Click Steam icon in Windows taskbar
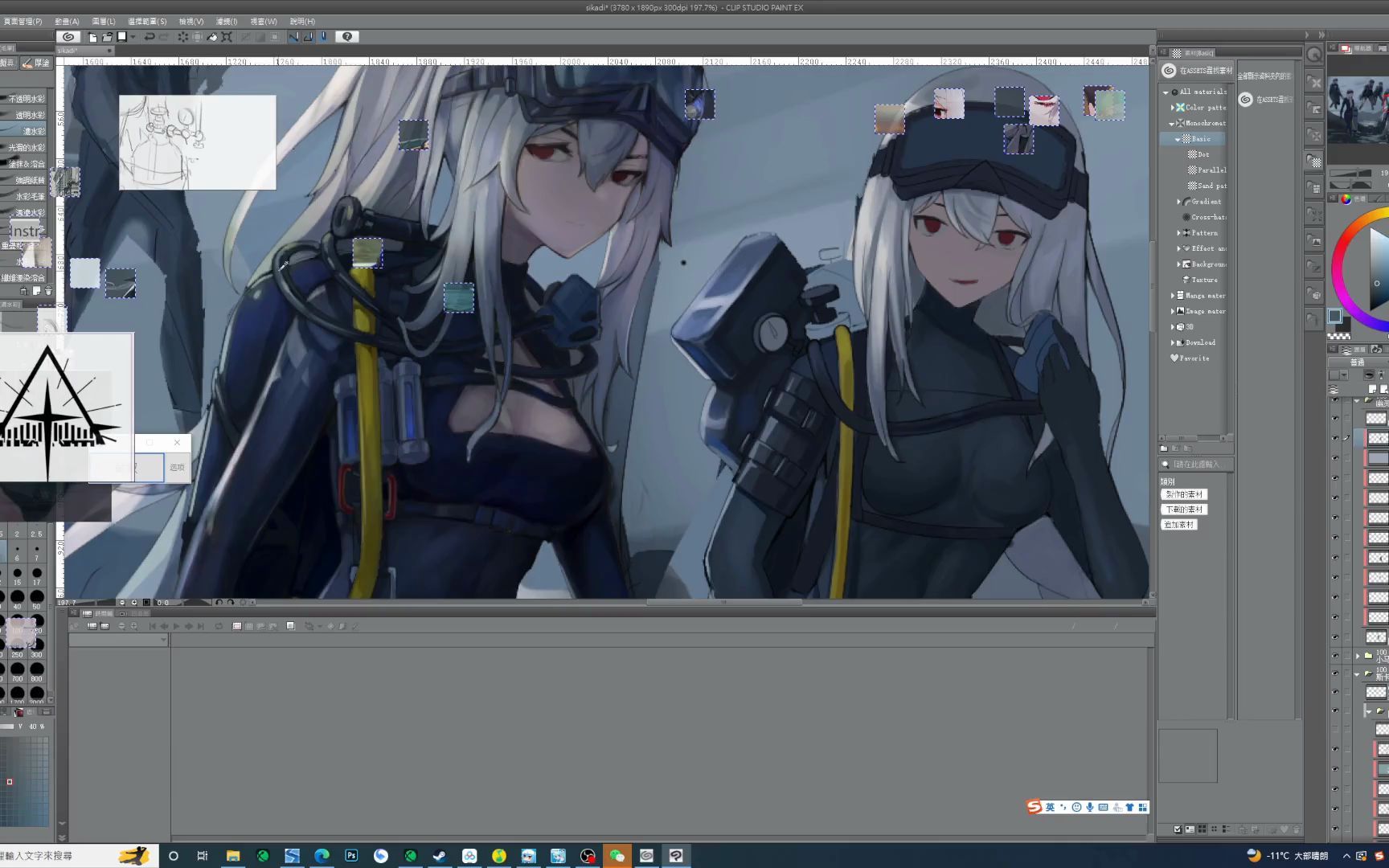This screenshot has width=1389, height=868. [440, 856]
